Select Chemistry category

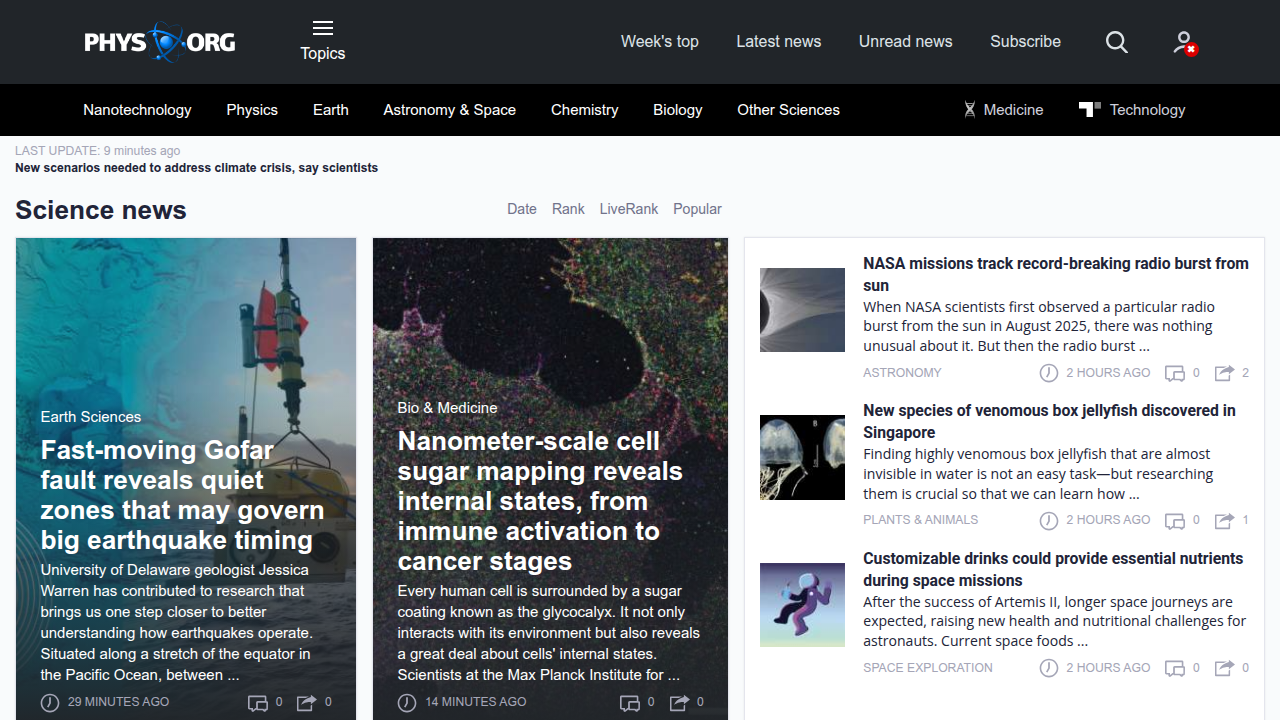[x=585, y=110]
